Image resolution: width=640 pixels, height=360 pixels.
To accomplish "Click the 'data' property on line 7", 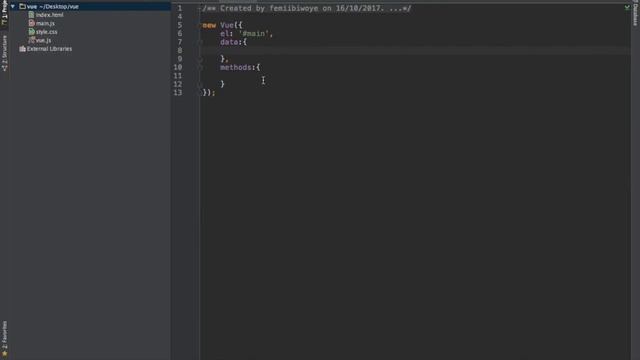I will 229,42.
